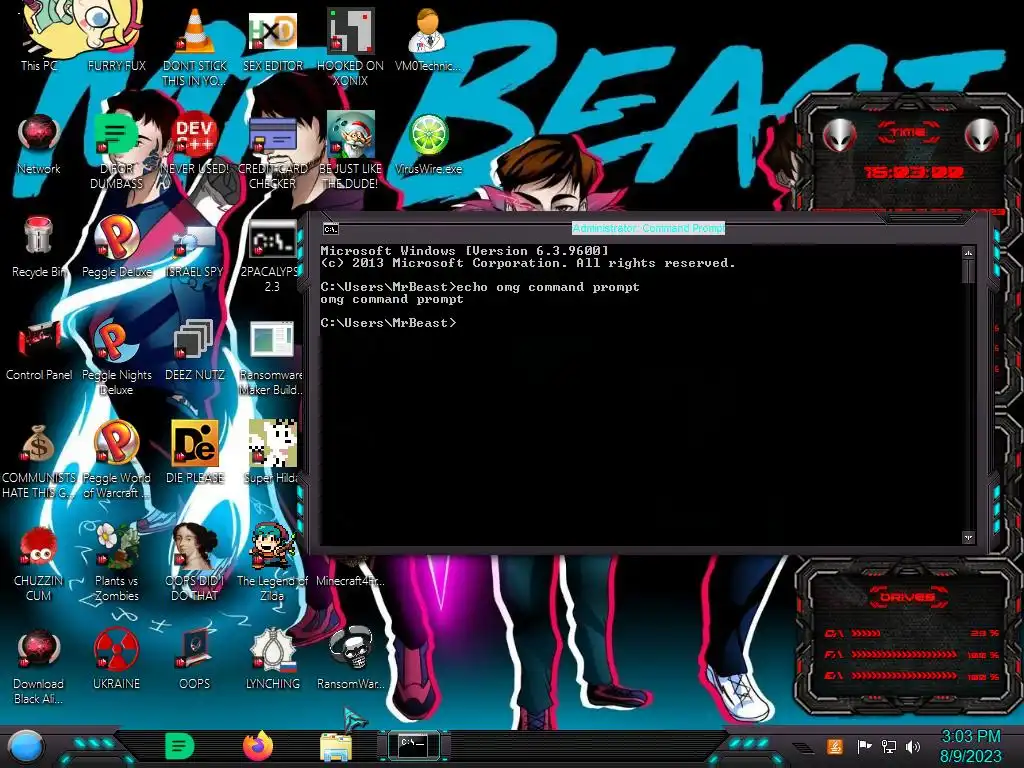Click the red TIME clock gadget display
This screenshot has height=768, width=1024.
pyautogui.click(x=913, y=172)
